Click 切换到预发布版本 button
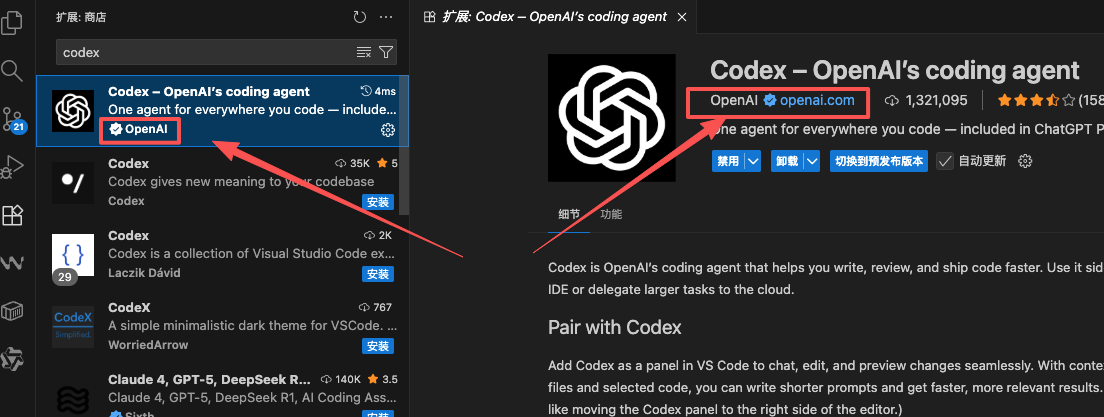 tap(879, 161)
